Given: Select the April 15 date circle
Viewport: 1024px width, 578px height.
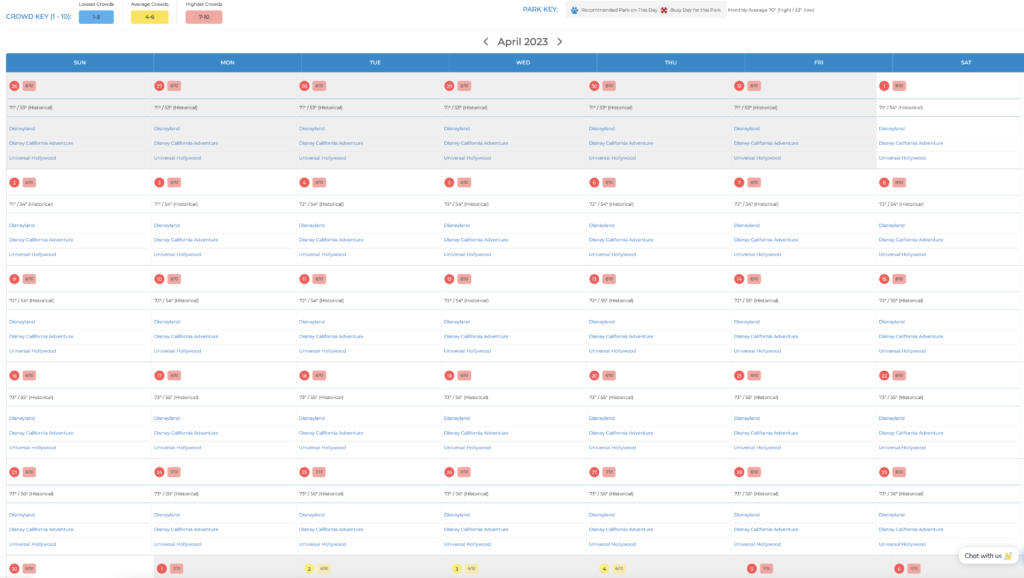Looking at the screenshot, I should pyautogui.click(x=884, y=280).
